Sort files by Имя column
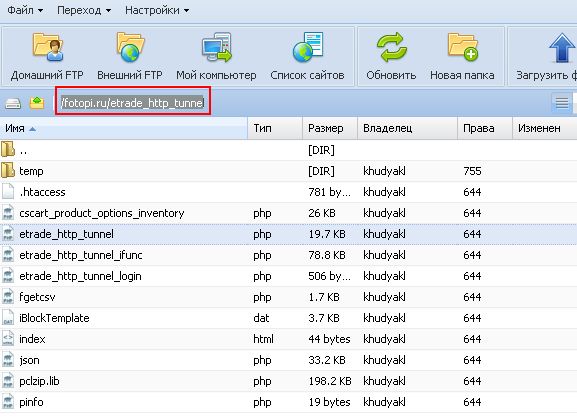This screenshot has height=418, width=577. (124, 128)
